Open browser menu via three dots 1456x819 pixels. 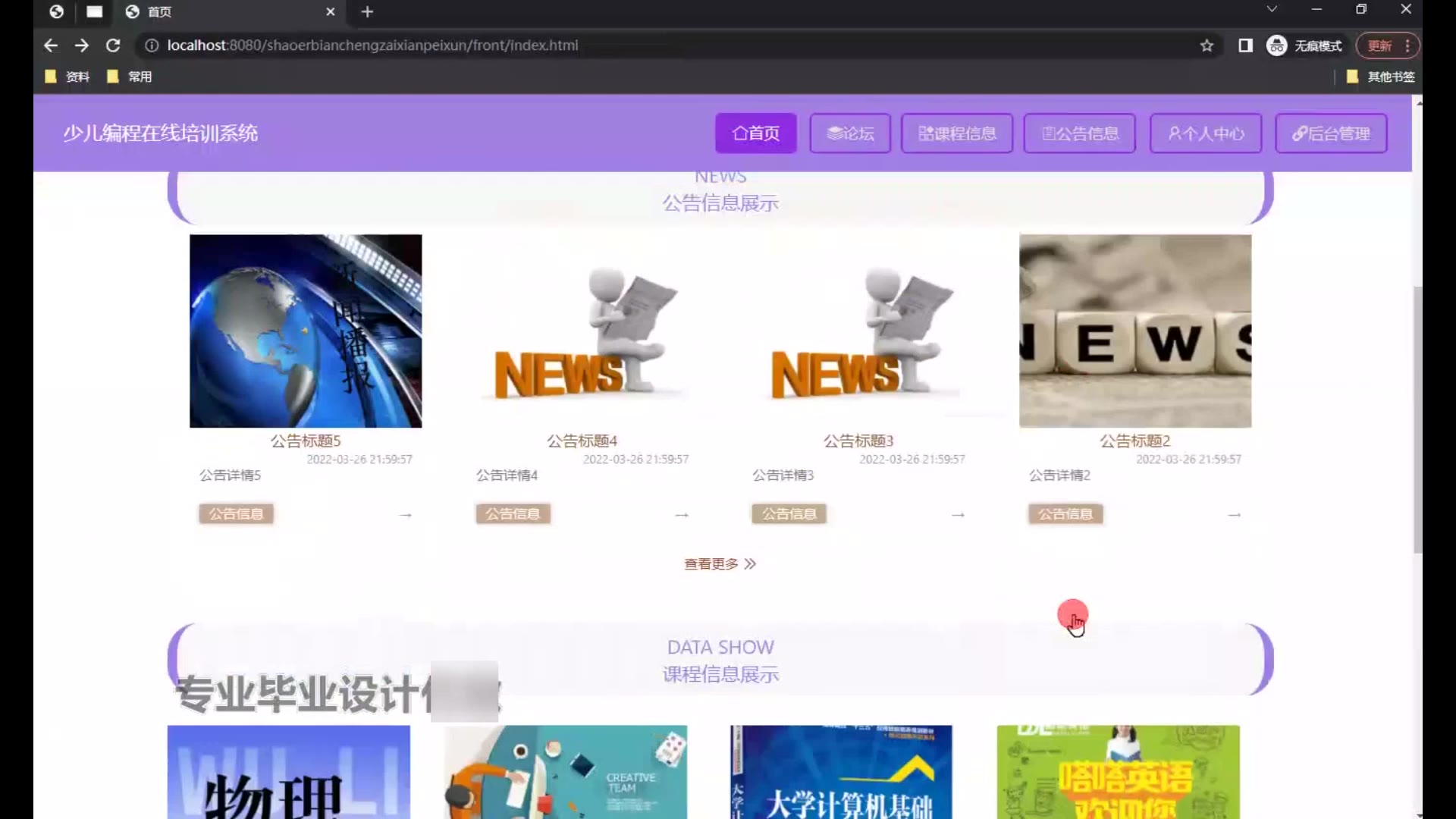pos(1407,45)
